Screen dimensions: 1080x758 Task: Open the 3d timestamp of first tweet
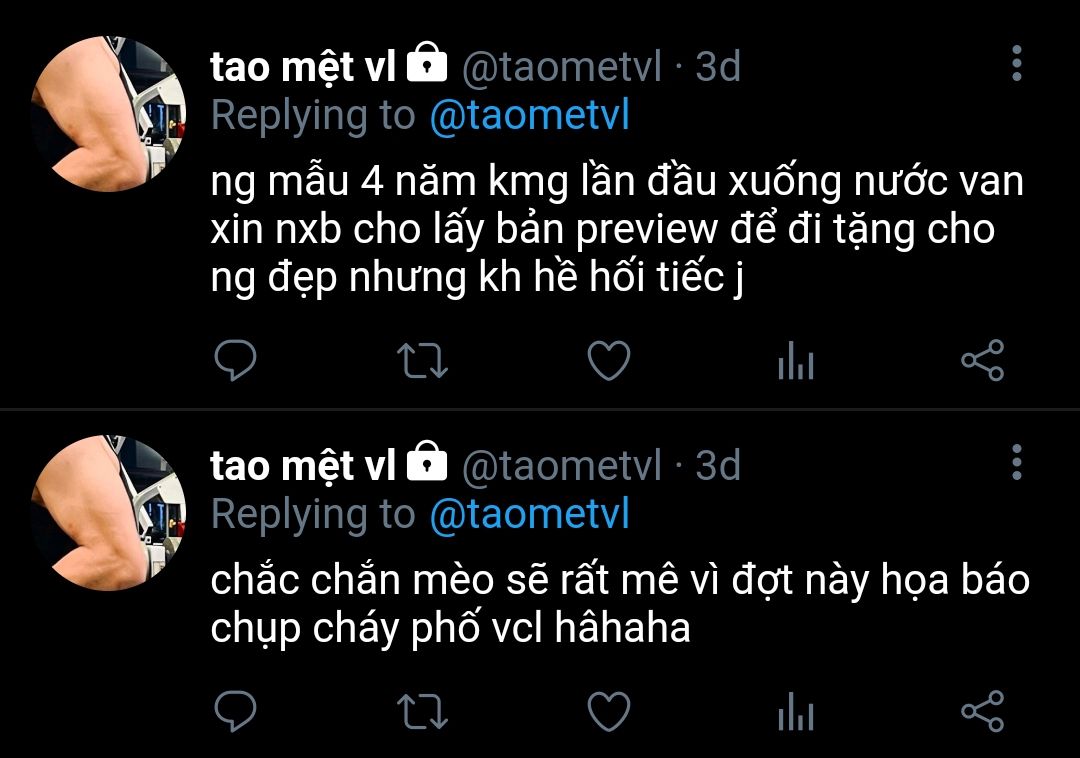tap(718, 67)
